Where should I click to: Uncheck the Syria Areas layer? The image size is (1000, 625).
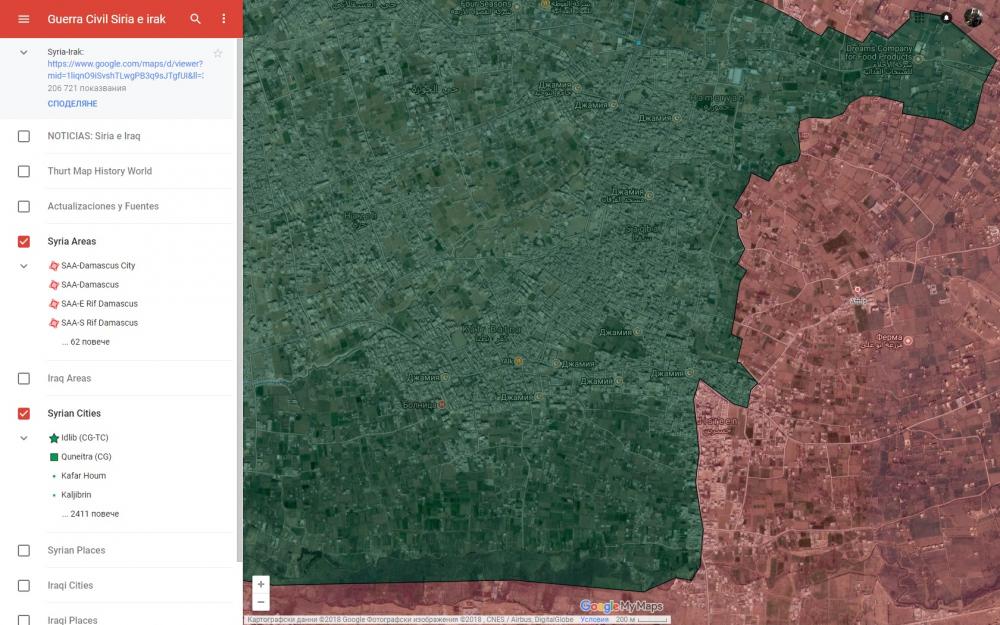[x=24, y=242]
